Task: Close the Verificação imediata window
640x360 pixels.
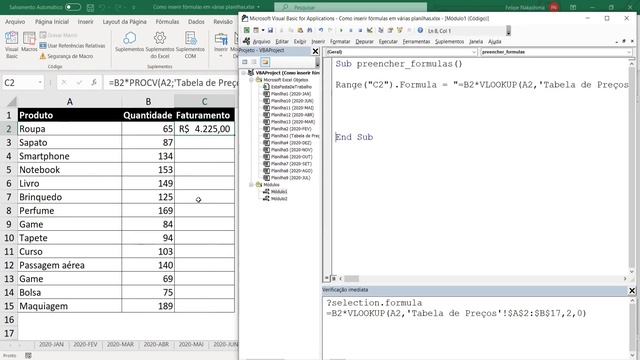Action: 632,290
